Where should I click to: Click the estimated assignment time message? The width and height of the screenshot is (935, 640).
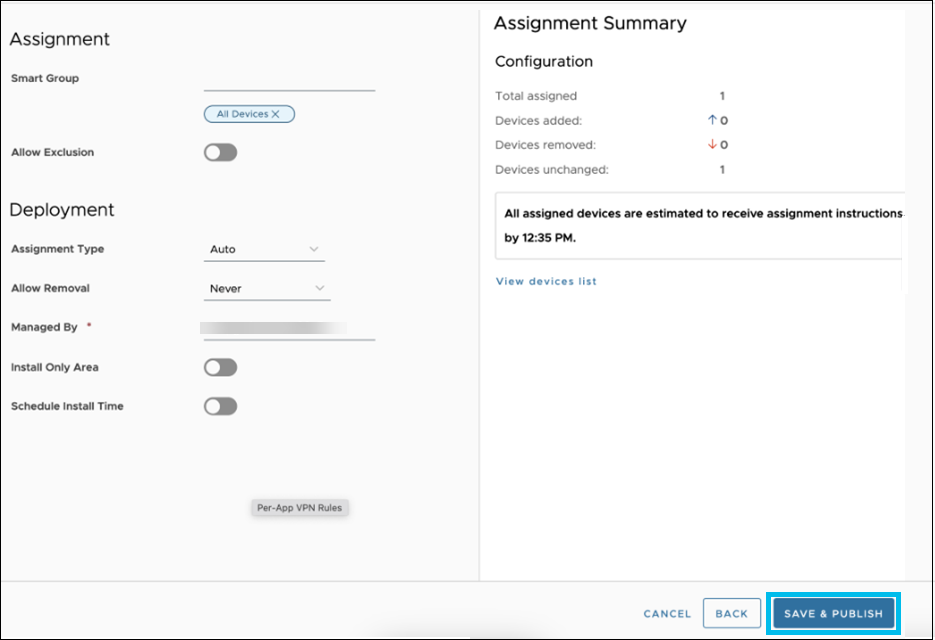[700, 225]
